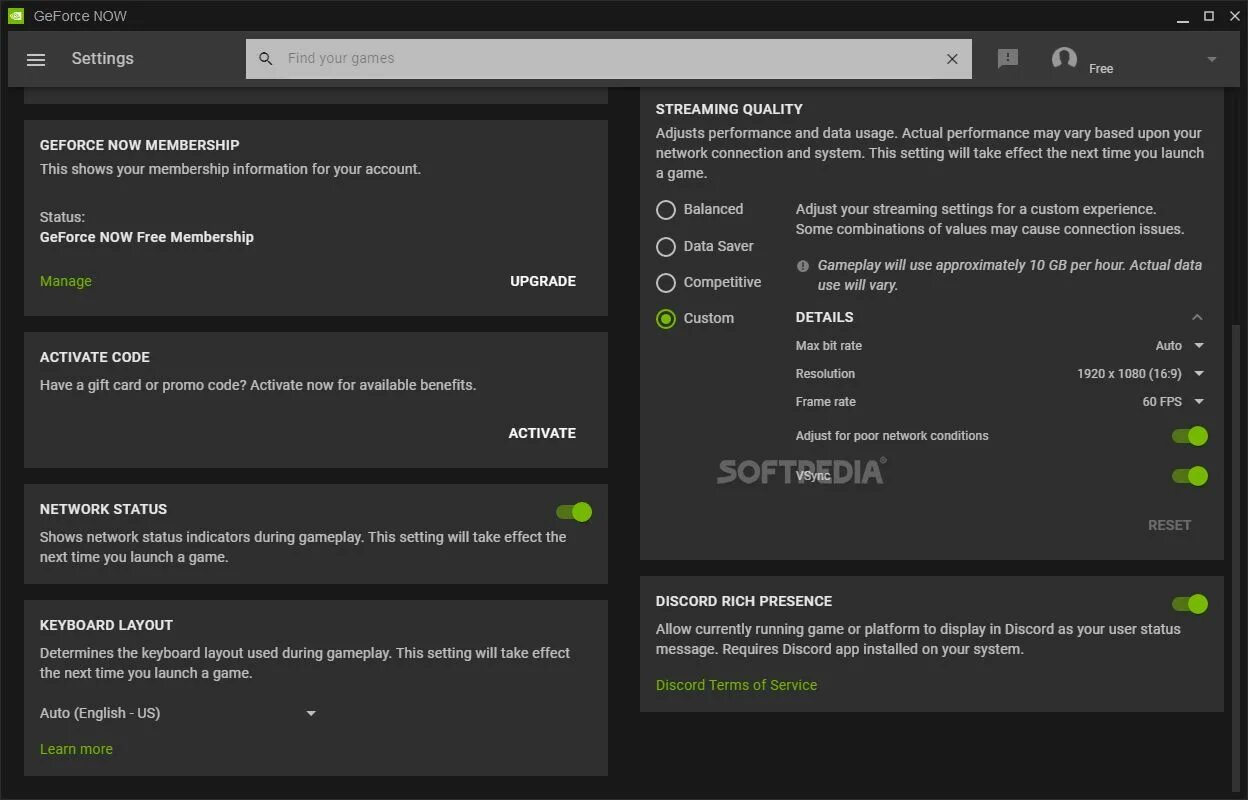Click the user profile avatar

[1064, 58]
